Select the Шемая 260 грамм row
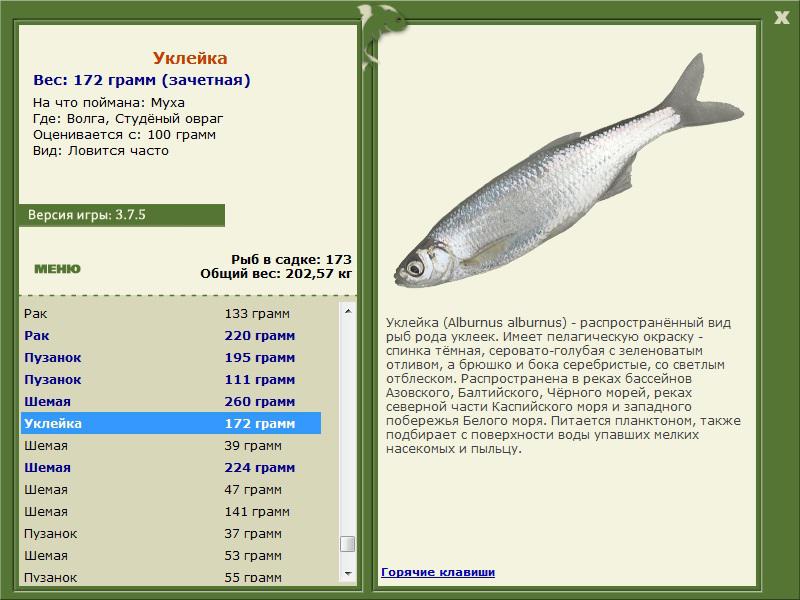 tap(171, 402)
